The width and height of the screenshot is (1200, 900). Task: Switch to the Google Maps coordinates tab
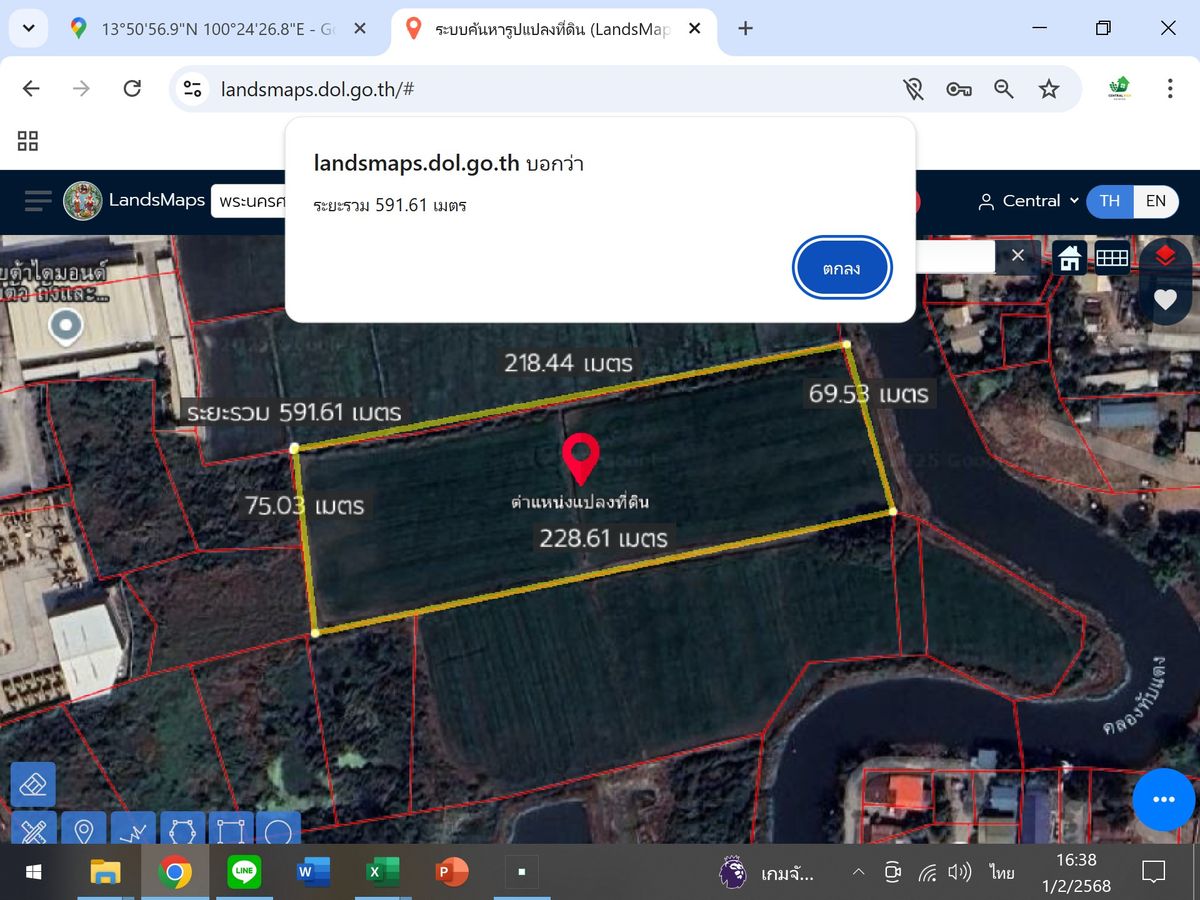point(217,29)
